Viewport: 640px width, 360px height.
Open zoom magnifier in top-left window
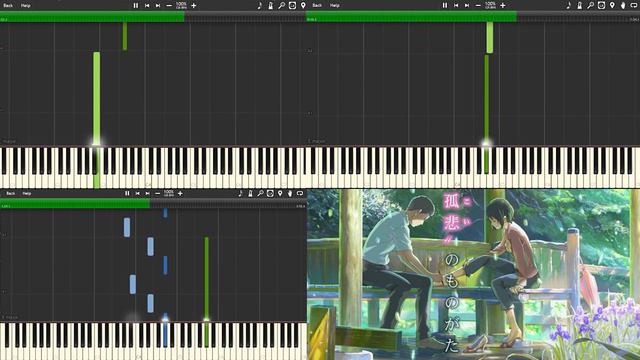click(x=282, y=5)
